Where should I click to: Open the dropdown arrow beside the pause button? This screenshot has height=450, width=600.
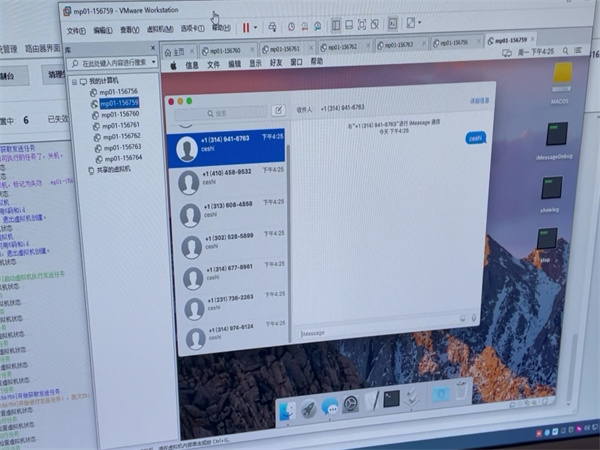[257, 26]
